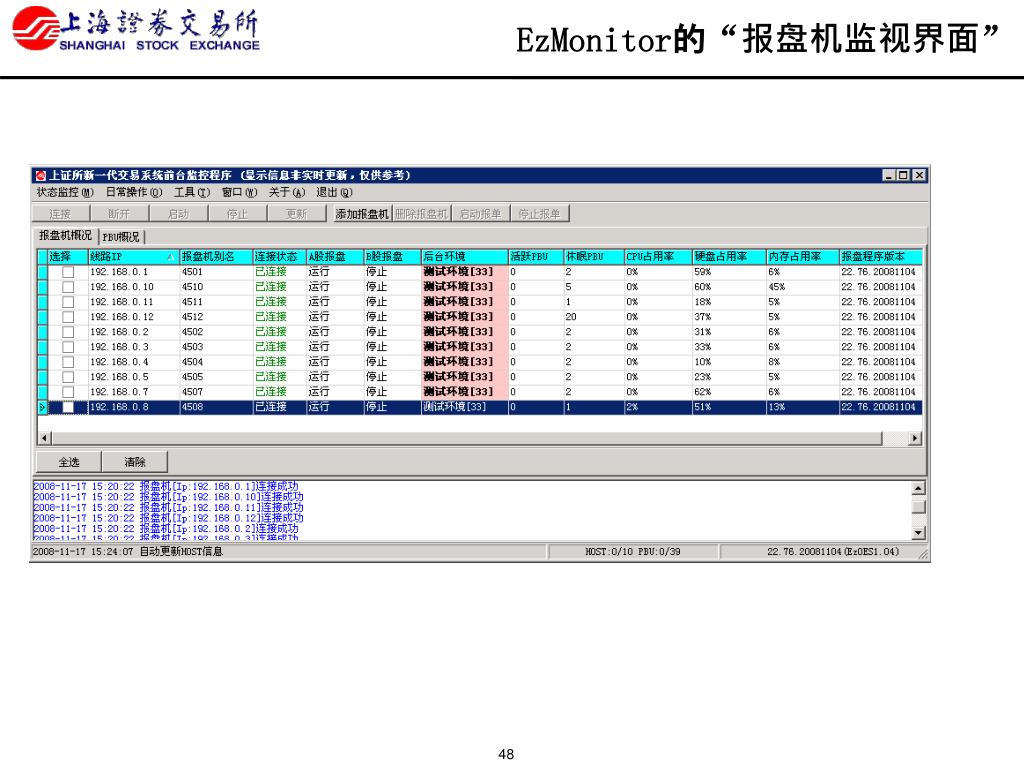Tick the checkbox for 192.168.0.11
The height and width of the screenshot is (768, 1024).
pyautogui.click(x=68, y=302)
